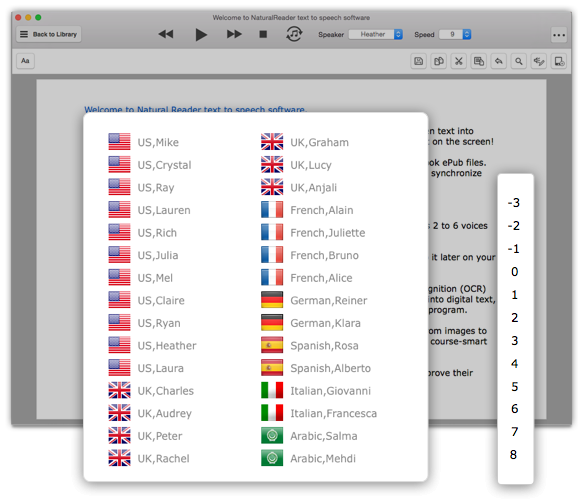The height and width of the screenshot is (499, 578).
Task: Choose the UK,Anjali voice
Action: (x=299, y=187)
